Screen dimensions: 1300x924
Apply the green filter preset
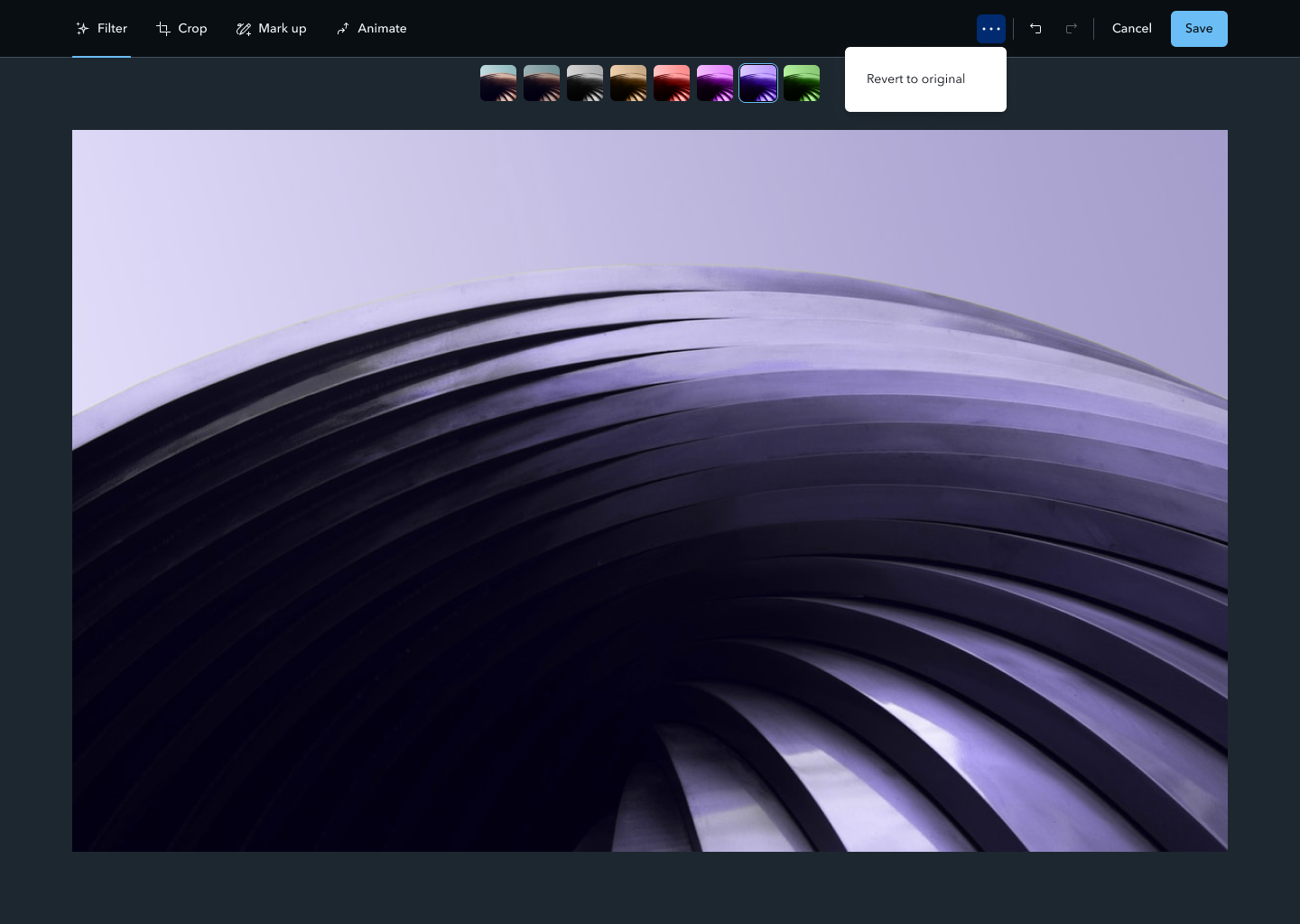[x=802, y=83]
